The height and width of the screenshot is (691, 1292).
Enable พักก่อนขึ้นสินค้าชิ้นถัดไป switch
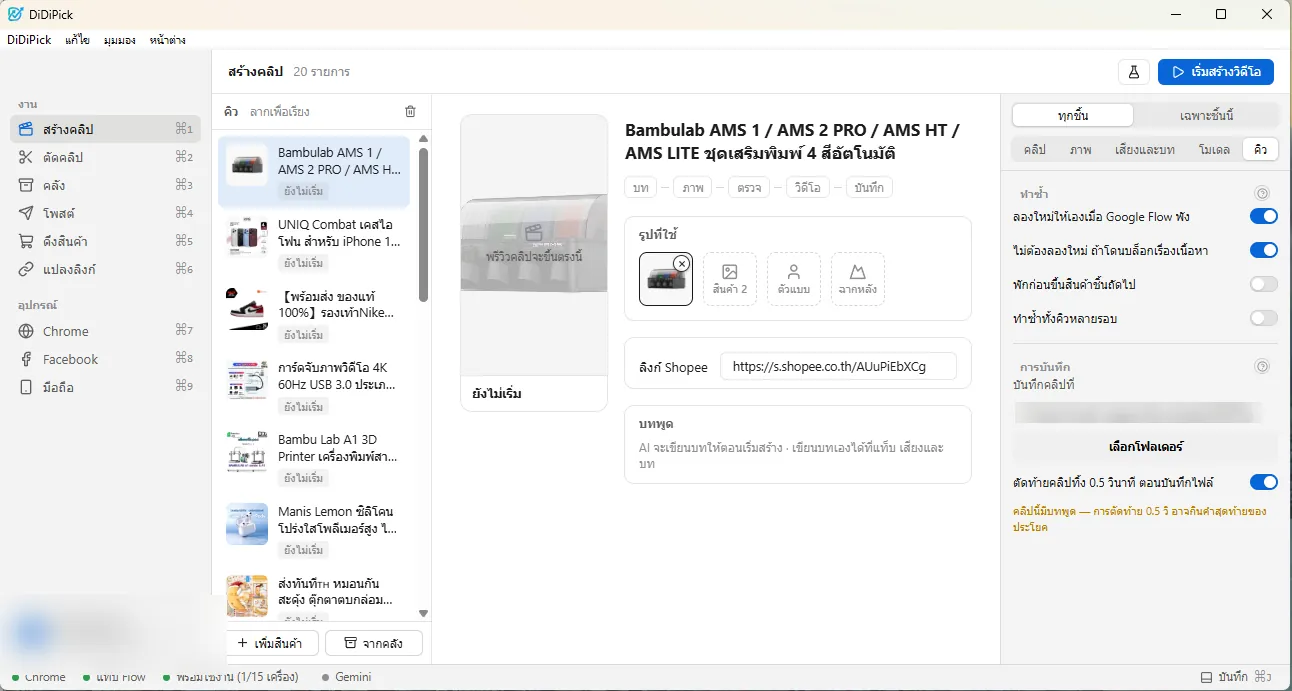coord(1264,284)
